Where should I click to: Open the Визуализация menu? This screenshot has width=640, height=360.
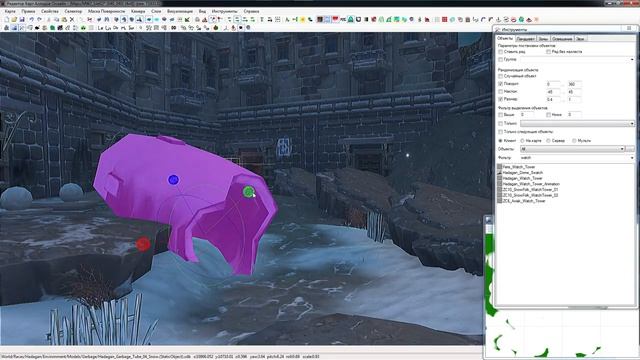click(180, 11)
